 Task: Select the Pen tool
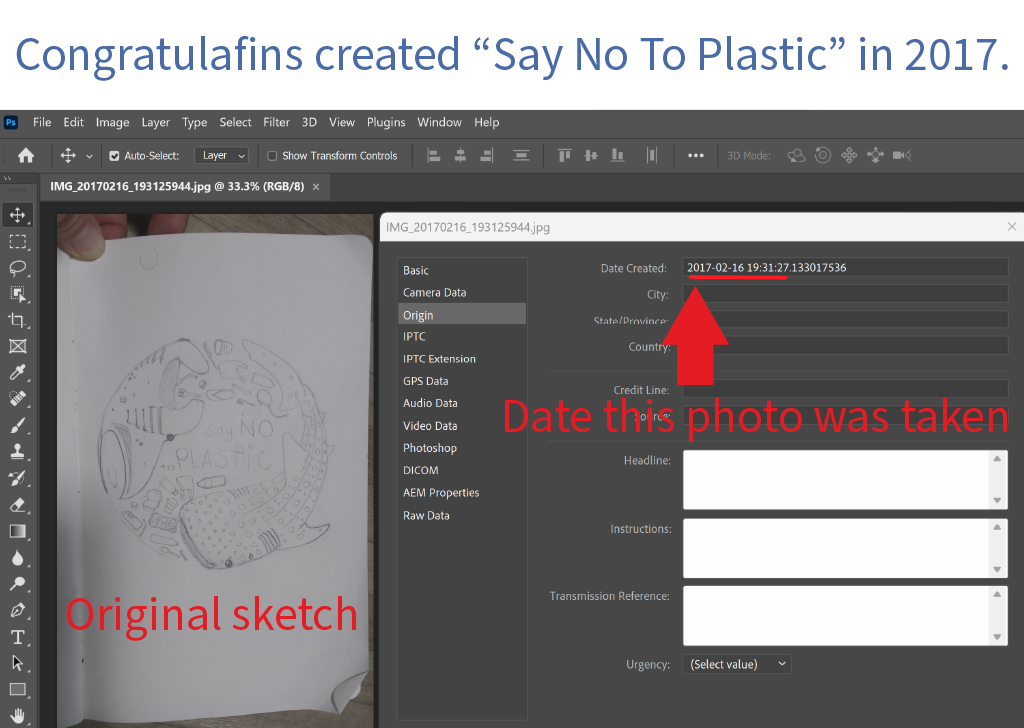[18, 610]
